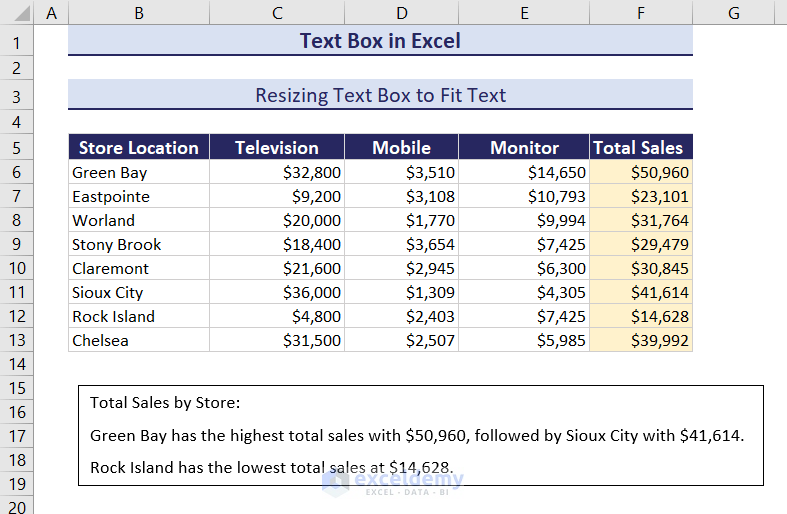Viewport: 787px width, 514px height.
Task: Click the "Worland" store cell
Action: pos(139,220)
